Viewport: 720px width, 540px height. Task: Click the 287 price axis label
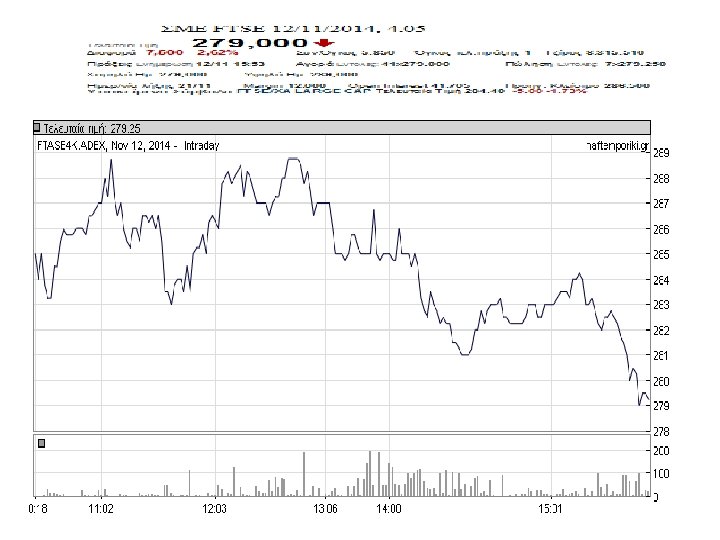(661, 203)
